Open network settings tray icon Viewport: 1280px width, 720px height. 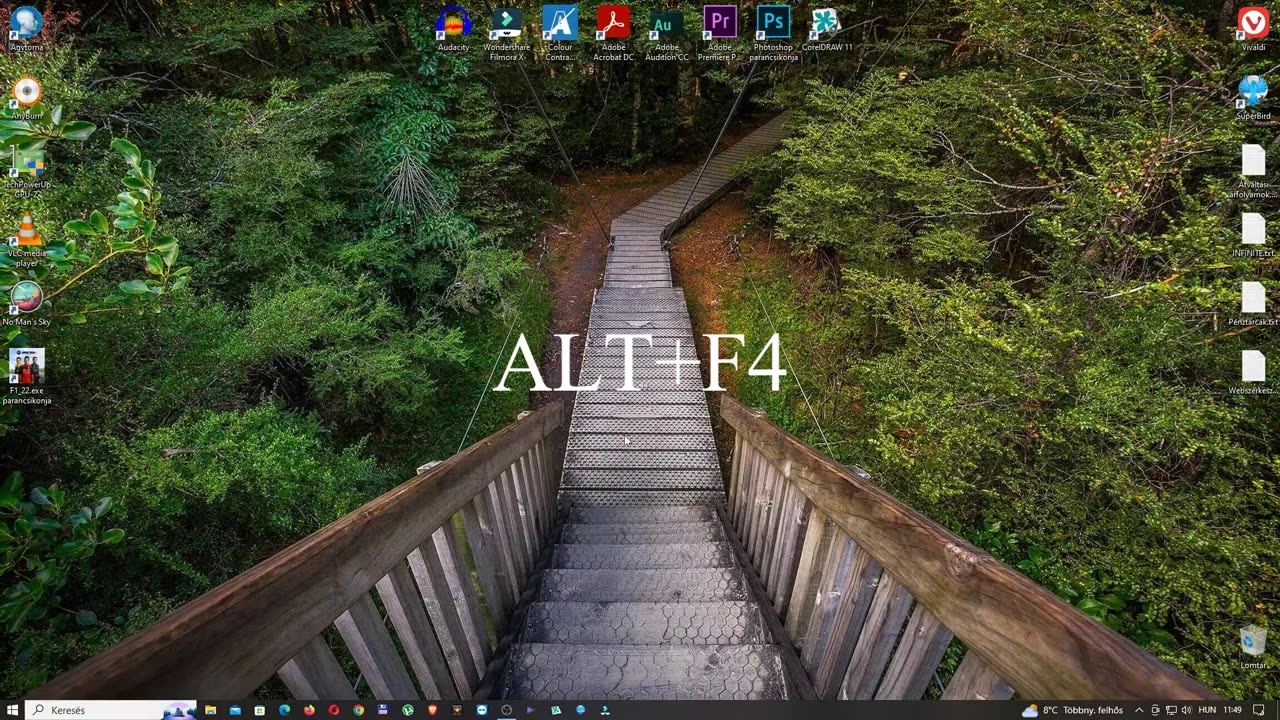[x=1171, y=710]
